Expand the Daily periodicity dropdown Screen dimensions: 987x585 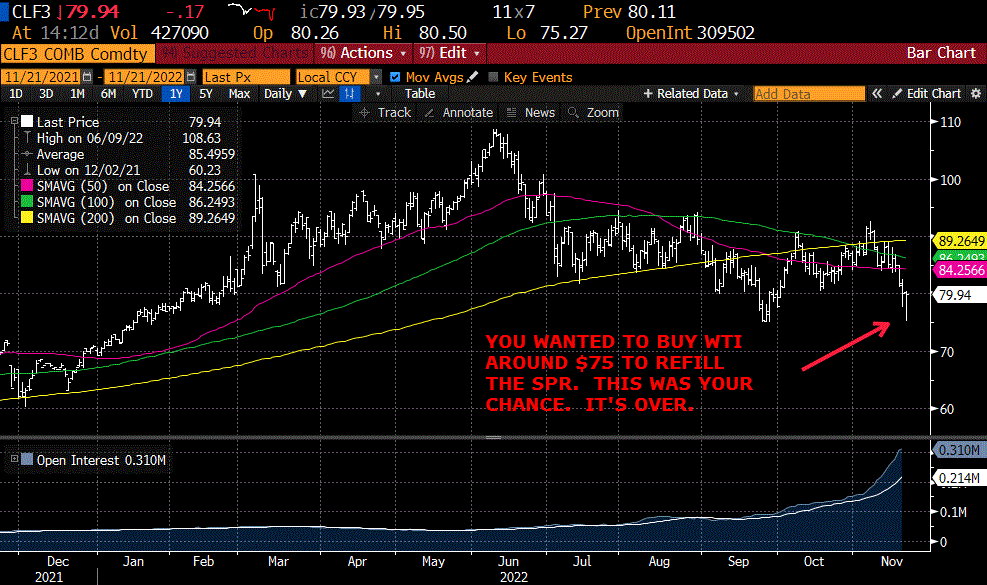pyautogui.click(x=285, y=94)
